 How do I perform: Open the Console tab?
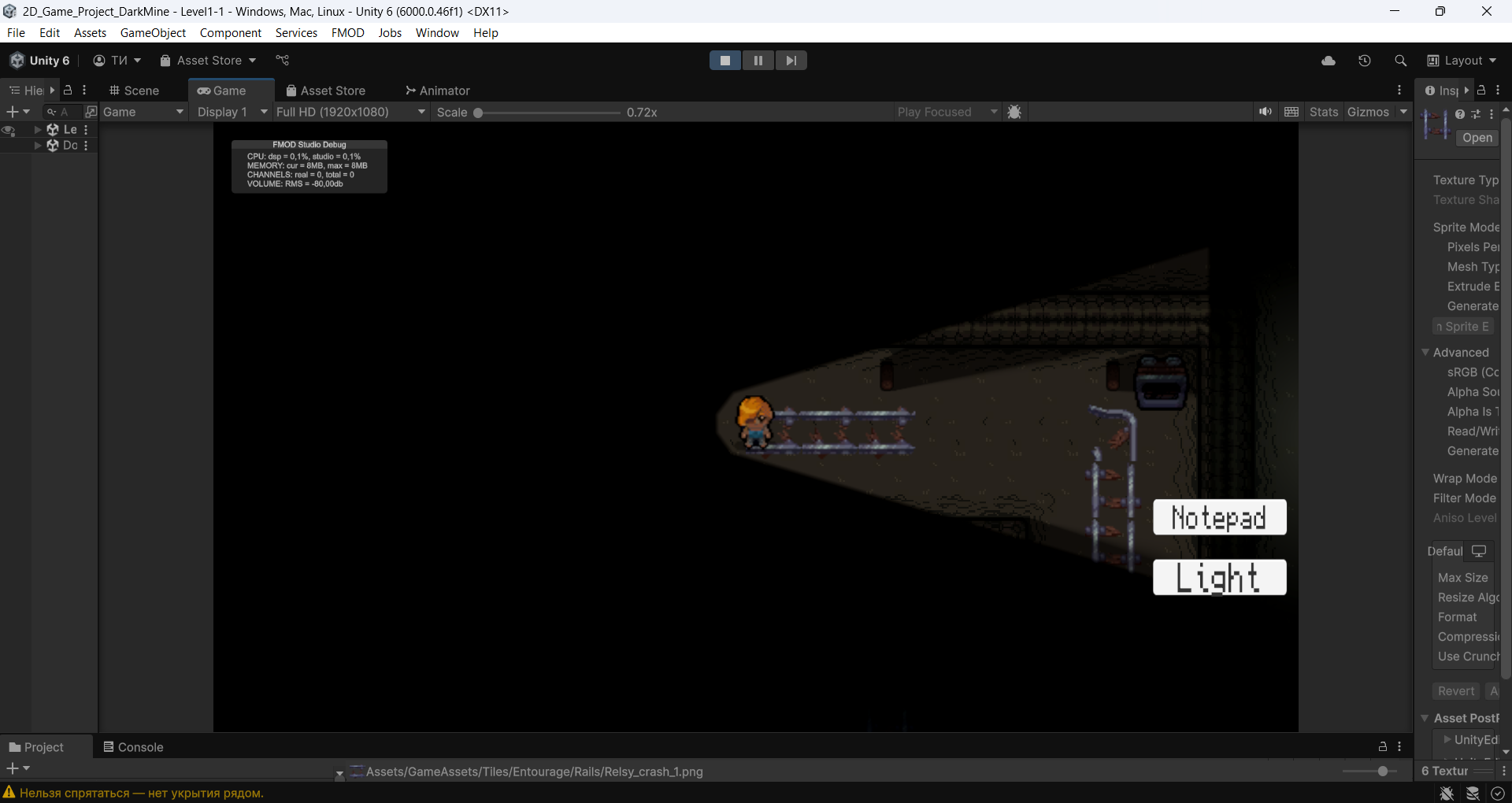(133, 747)
